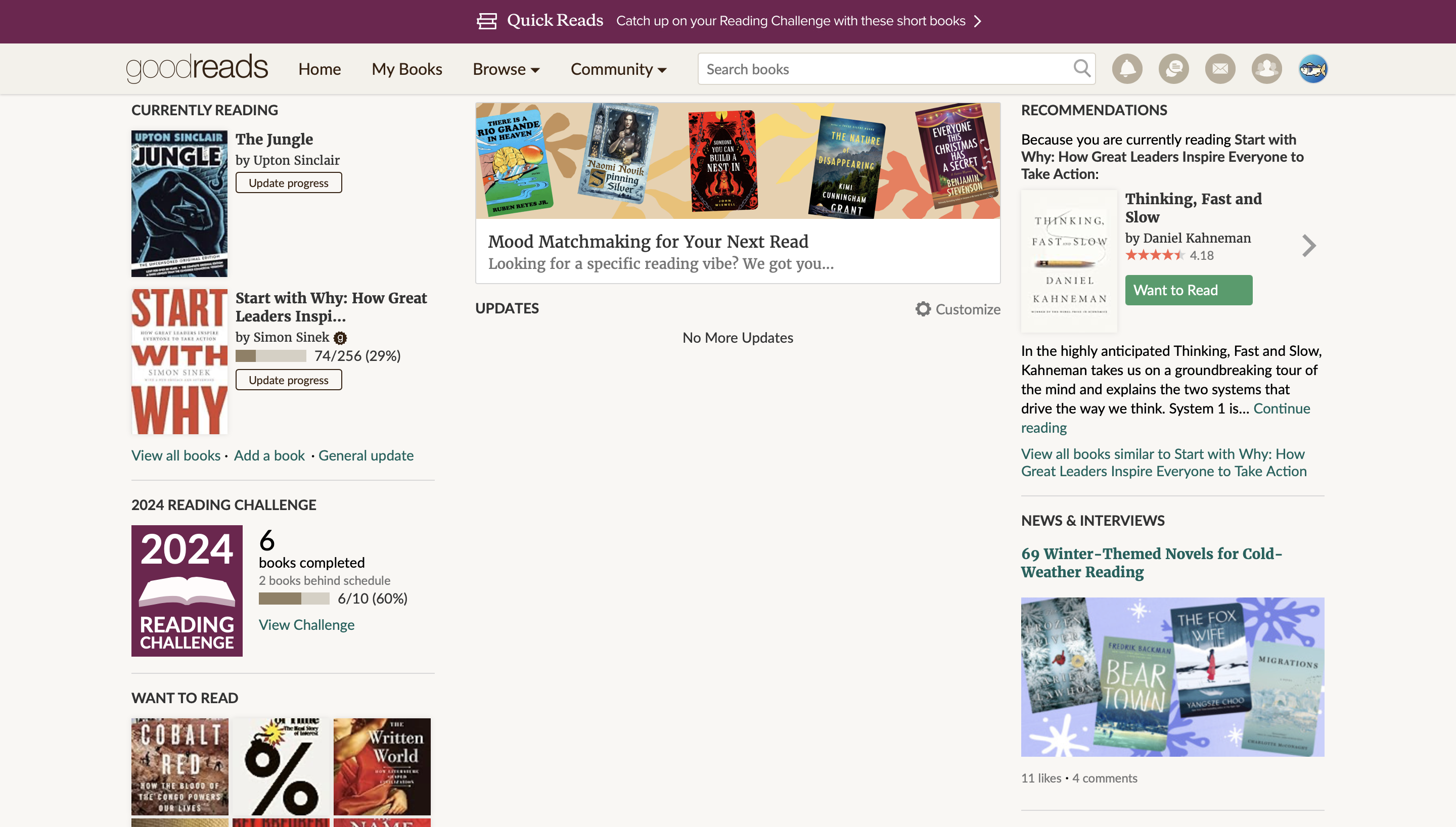Click the Recommendations heading
Image resolution: width=1456 pixels, height=827 pixels.
1094,110
